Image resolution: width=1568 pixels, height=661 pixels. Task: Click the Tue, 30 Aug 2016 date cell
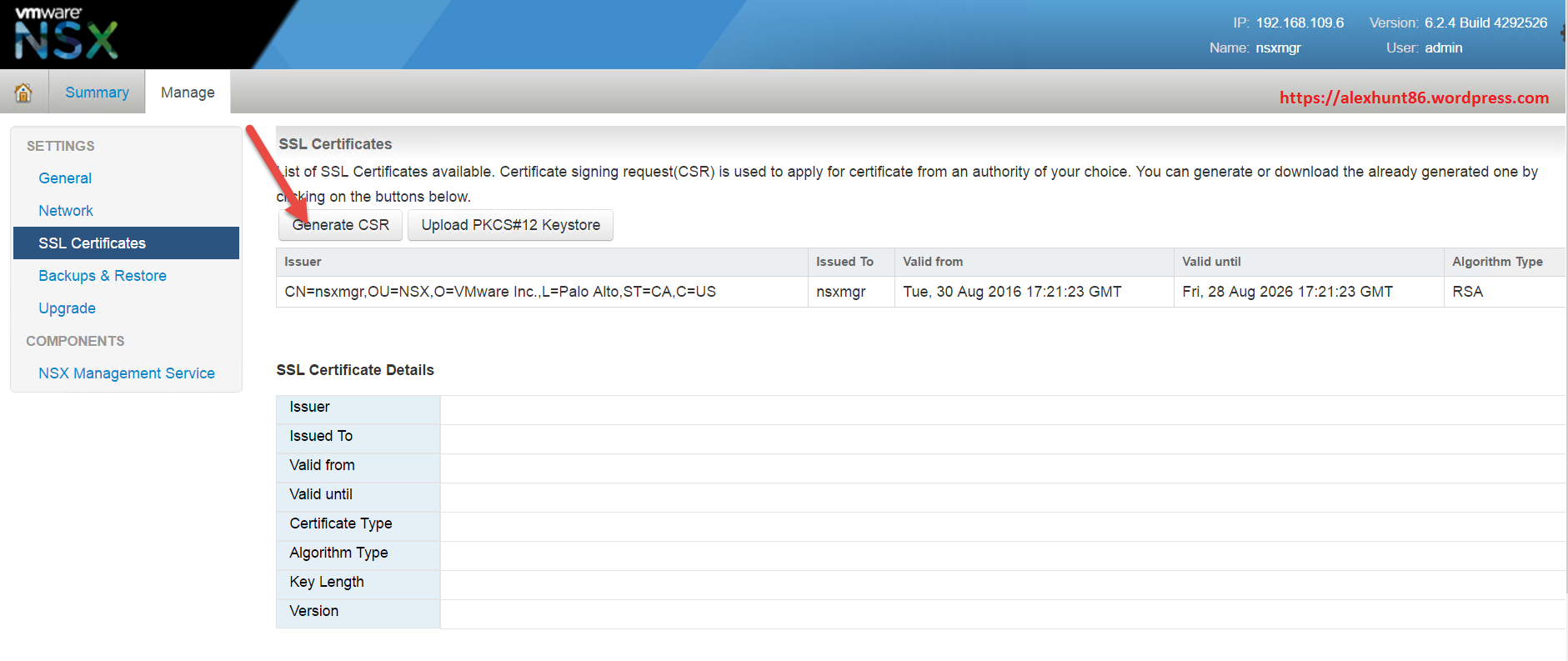coord(1034,292)
